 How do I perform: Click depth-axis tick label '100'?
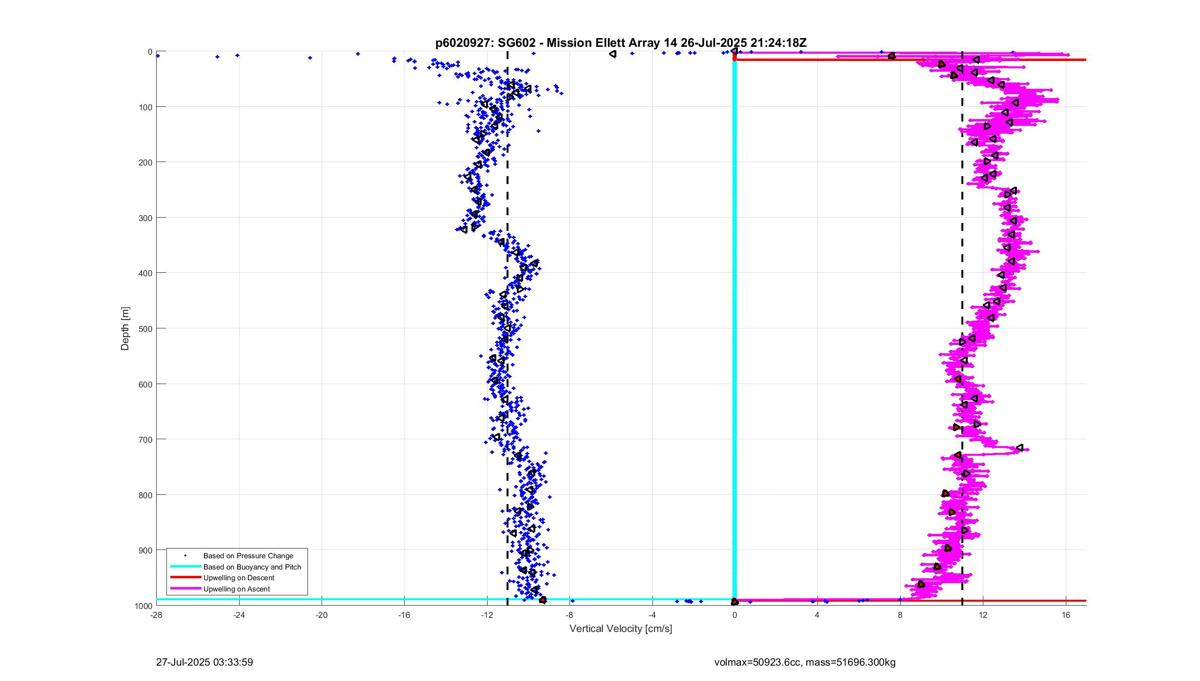(x=145, y=107)
